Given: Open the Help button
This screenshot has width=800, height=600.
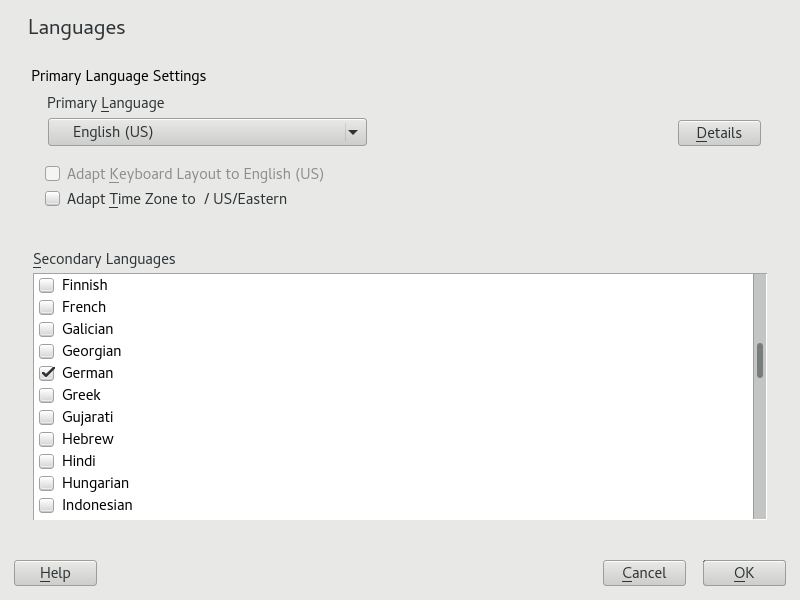Looking at the screenshot, I should click(x=55, y=573).
